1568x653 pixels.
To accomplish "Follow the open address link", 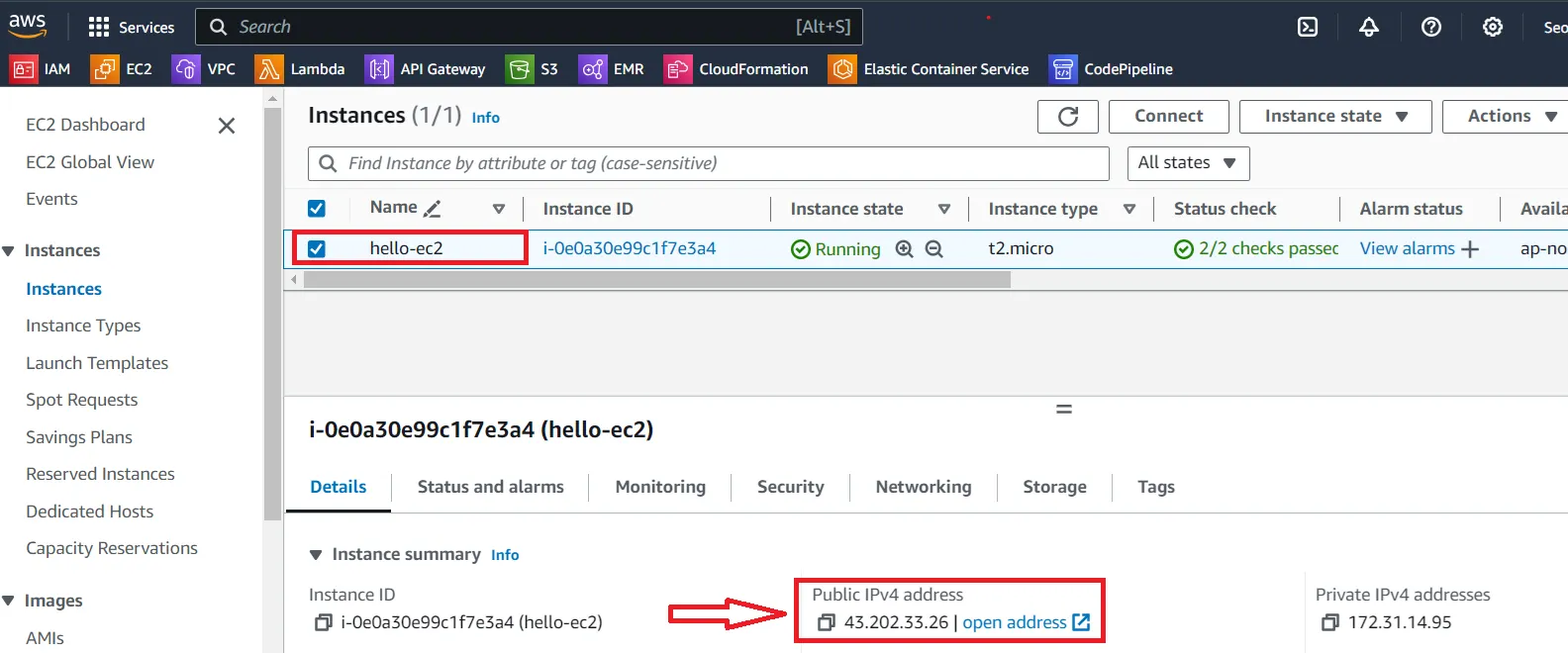I will (x=1026, y=622).
